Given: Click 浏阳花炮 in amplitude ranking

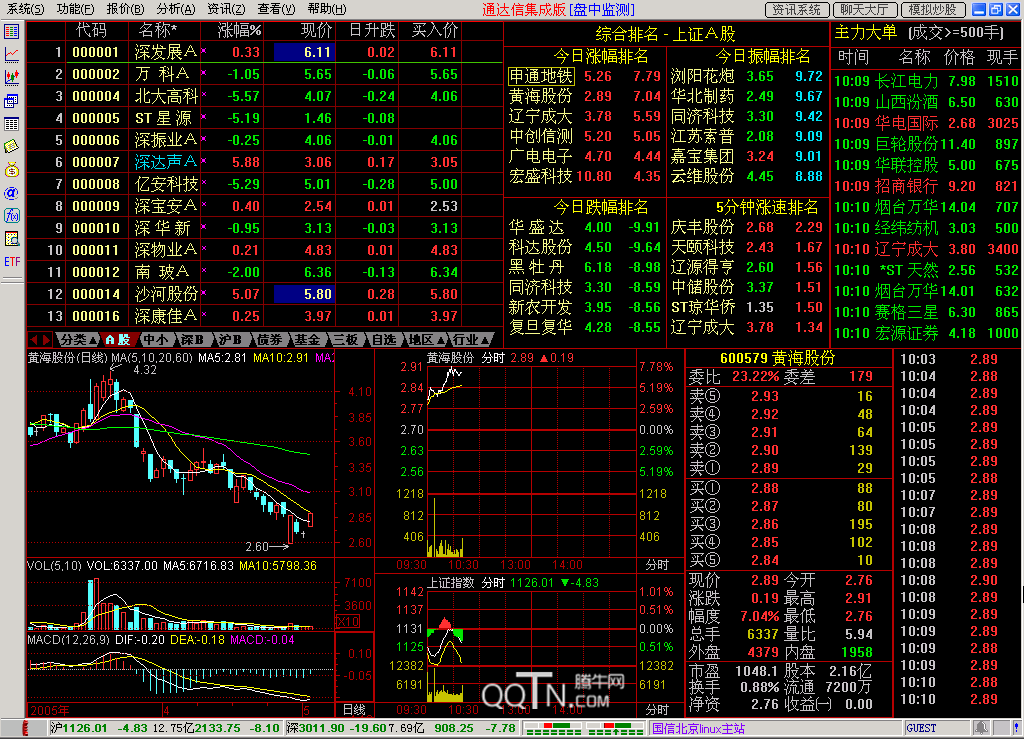Looking at the screenshot, I should [703, 76].
